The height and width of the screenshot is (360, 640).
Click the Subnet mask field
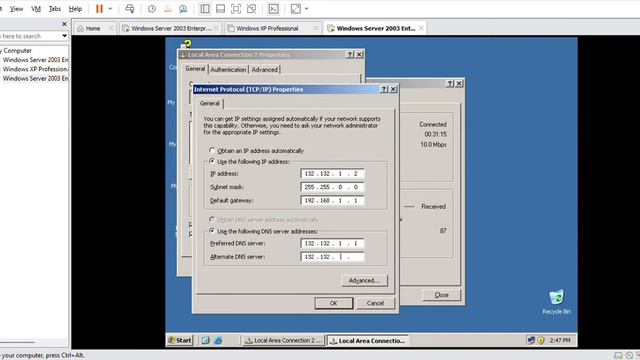(332, 187)
